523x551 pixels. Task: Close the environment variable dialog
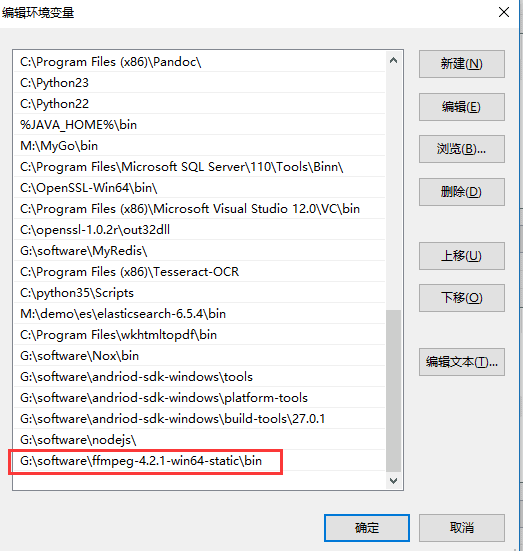(x=504, y=12)
